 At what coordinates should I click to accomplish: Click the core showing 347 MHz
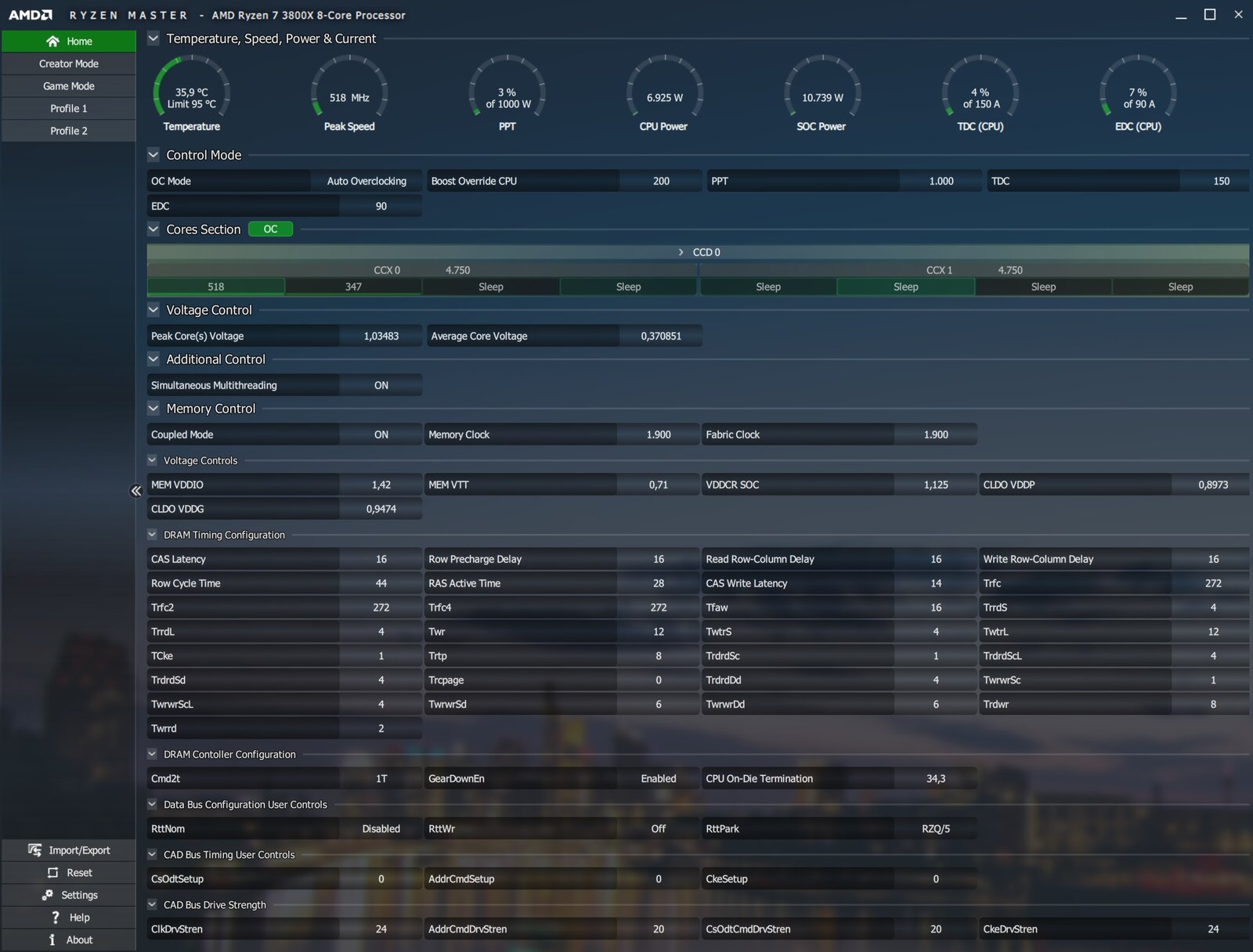[353, 287]
